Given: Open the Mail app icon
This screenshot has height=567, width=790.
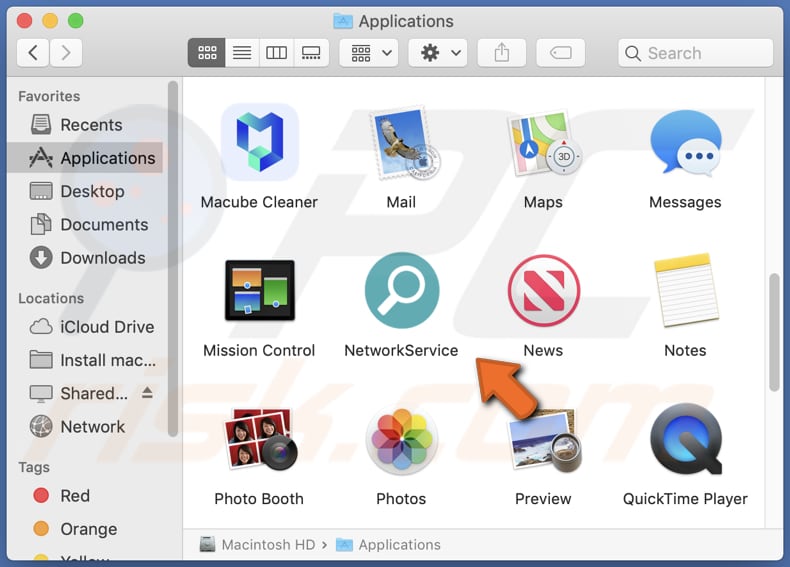Looking at the screenshot, I should point(404,144).
